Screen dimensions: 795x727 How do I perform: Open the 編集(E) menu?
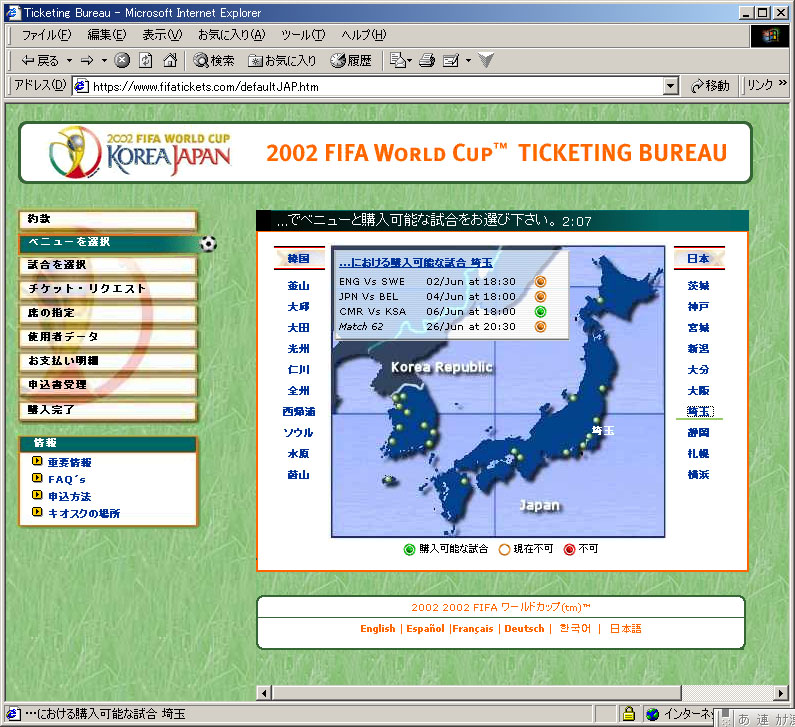coord(106,35)
